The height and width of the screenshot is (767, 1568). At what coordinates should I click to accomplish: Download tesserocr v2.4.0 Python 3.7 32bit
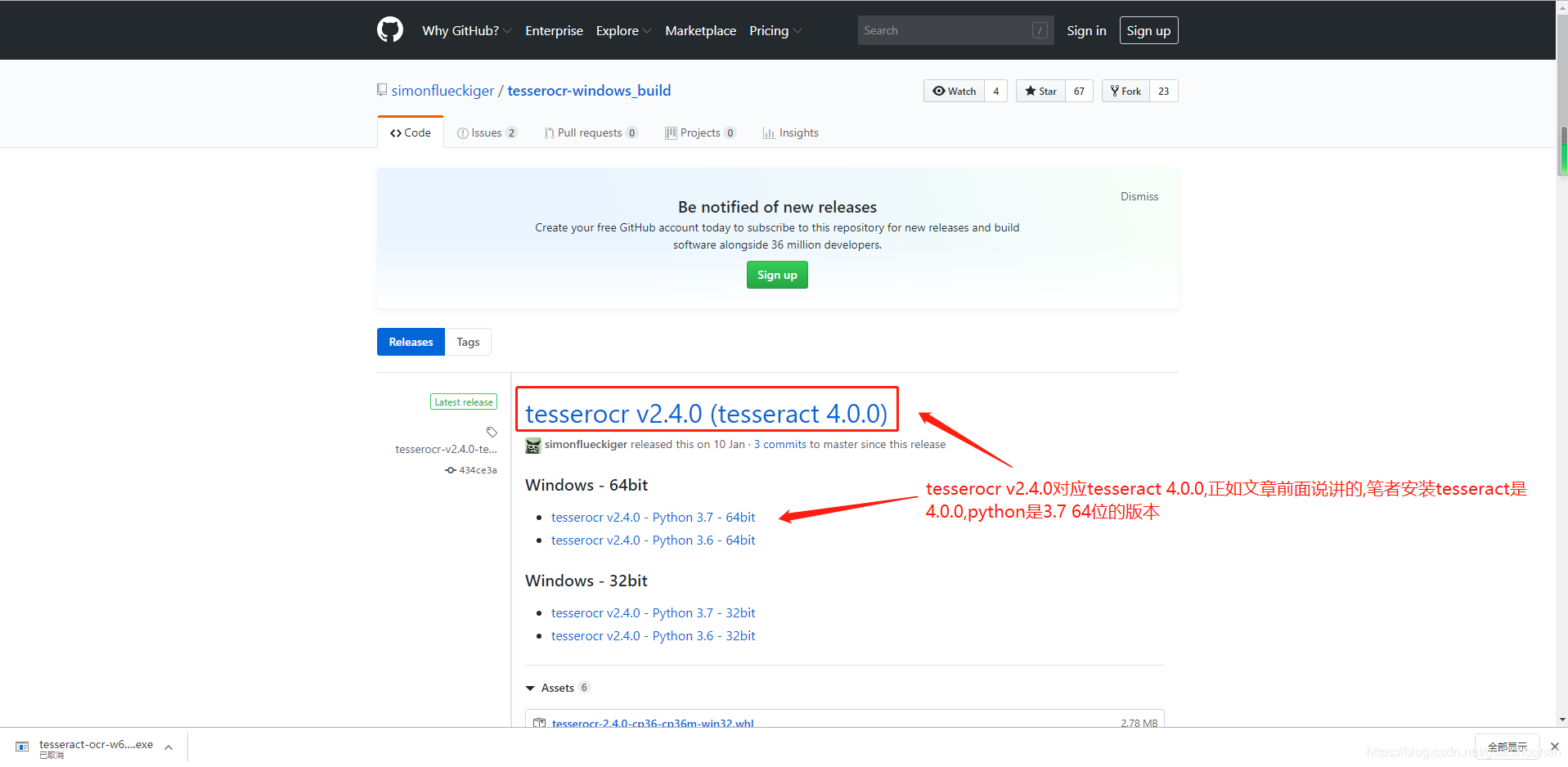click(x=653, y=612)
